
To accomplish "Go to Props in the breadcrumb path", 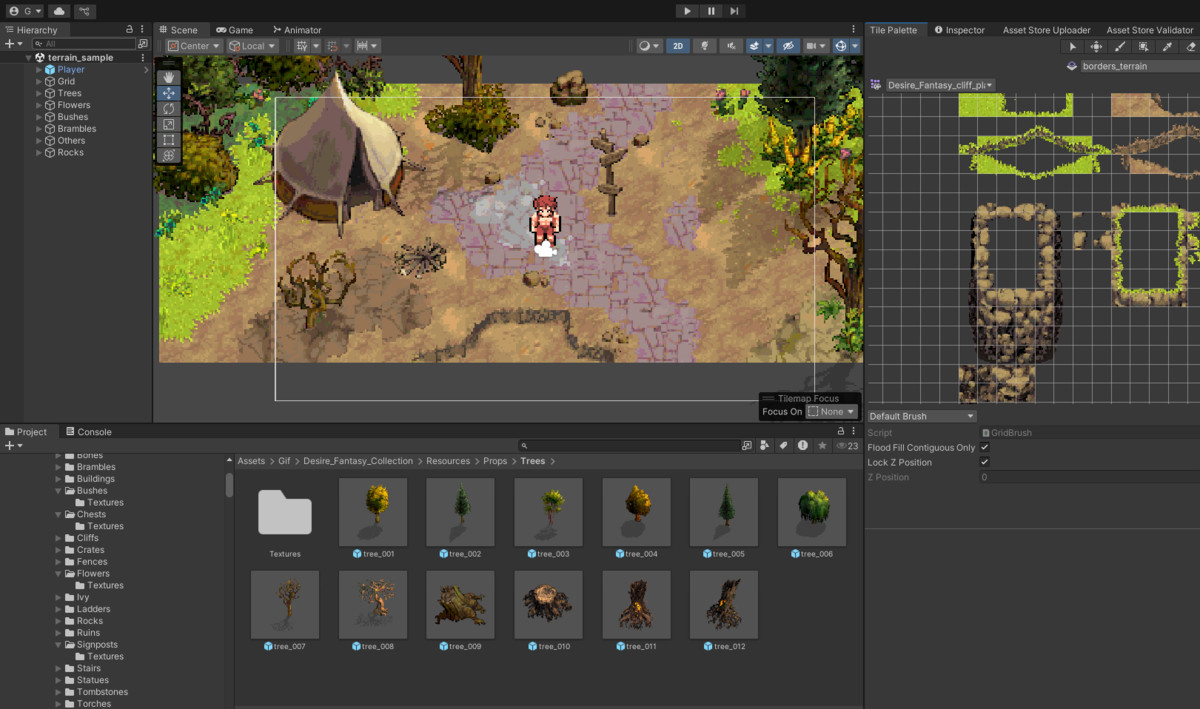I will [495, 461].
